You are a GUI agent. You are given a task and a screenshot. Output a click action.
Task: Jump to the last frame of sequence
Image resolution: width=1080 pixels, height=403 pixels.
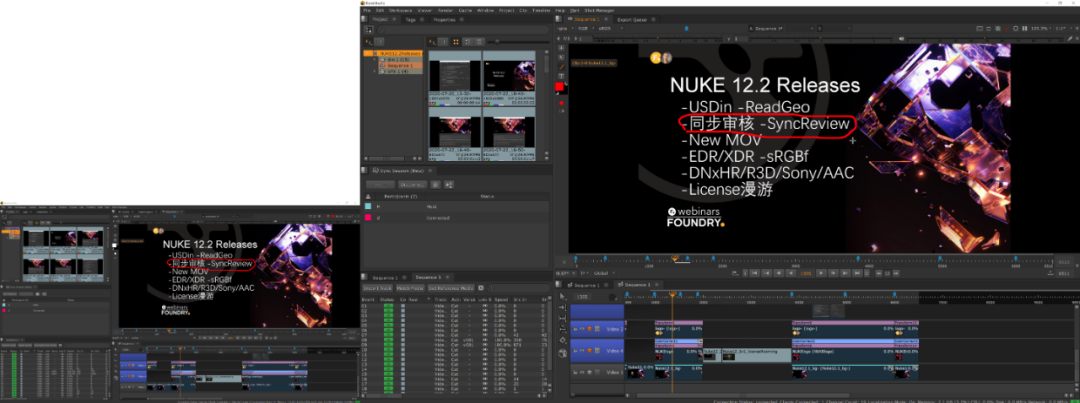[857, 273]
